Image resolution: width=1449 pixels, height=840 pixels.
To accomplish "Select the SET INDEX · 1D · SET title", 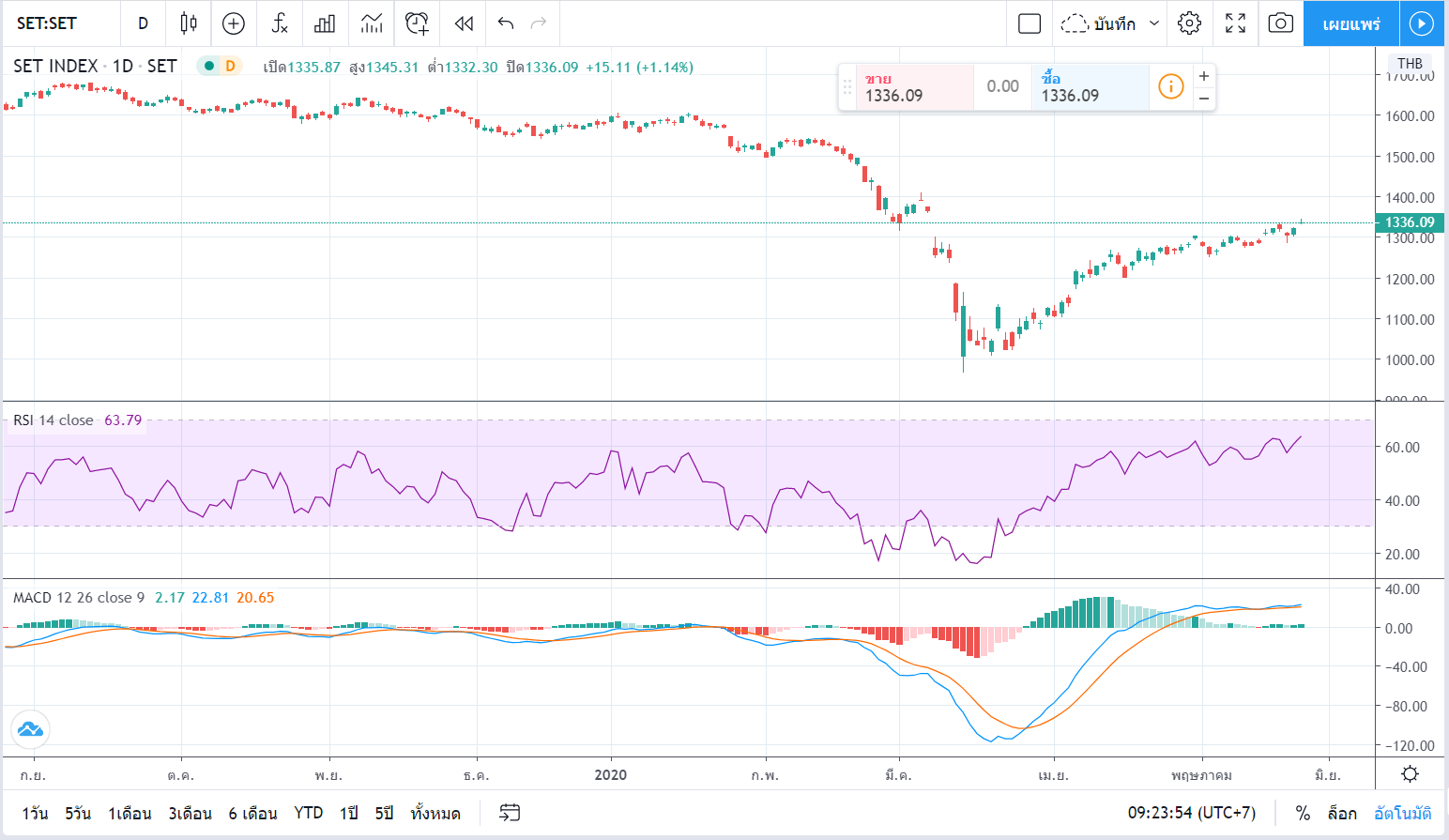I will pos(95,66).
